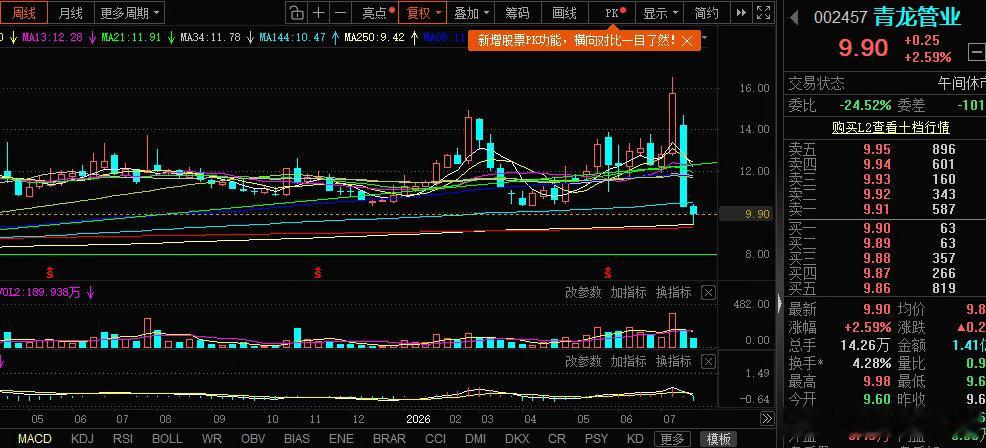Screen dimensions: 986x448
Task: Click 换指标 in the VOL panel
Action: point(673,293)
